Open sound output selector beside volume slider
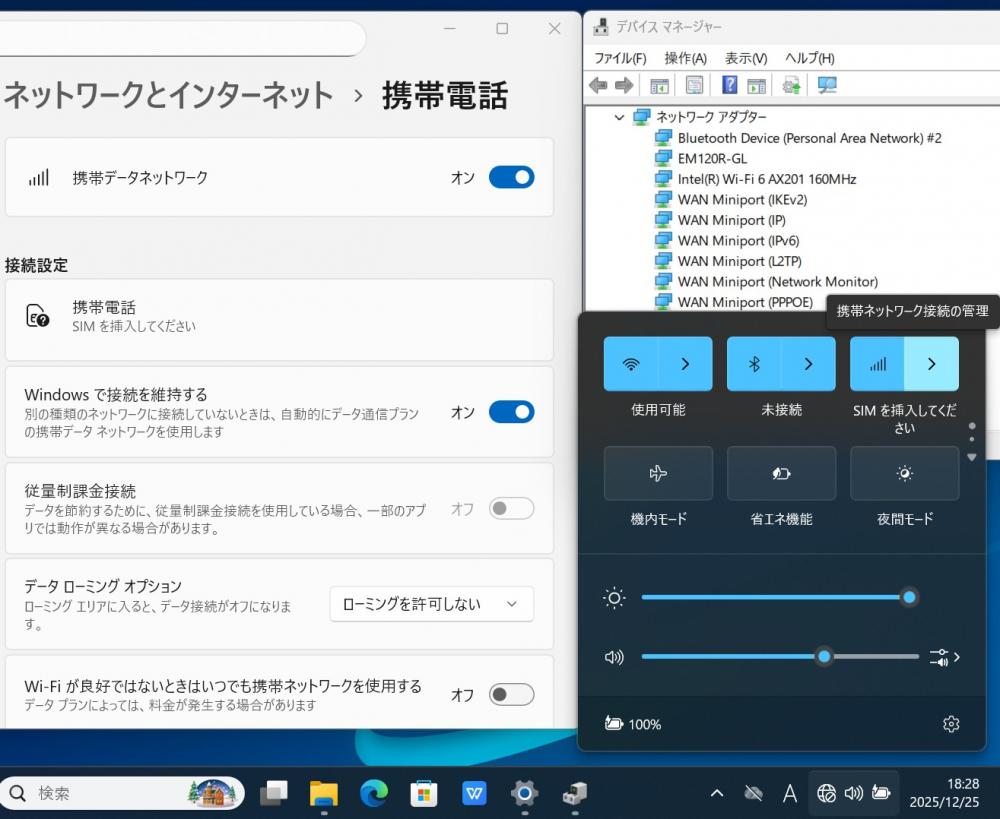 coord(945,657)
